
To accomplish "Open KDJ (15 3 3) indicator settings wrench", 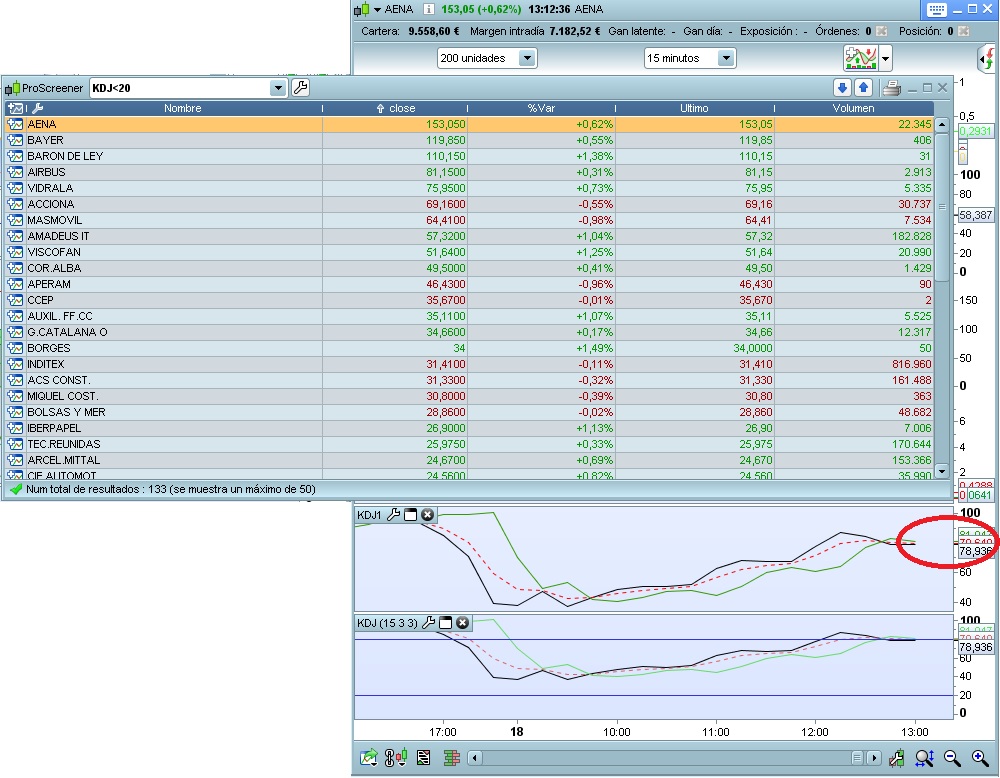I will [429, 622].
